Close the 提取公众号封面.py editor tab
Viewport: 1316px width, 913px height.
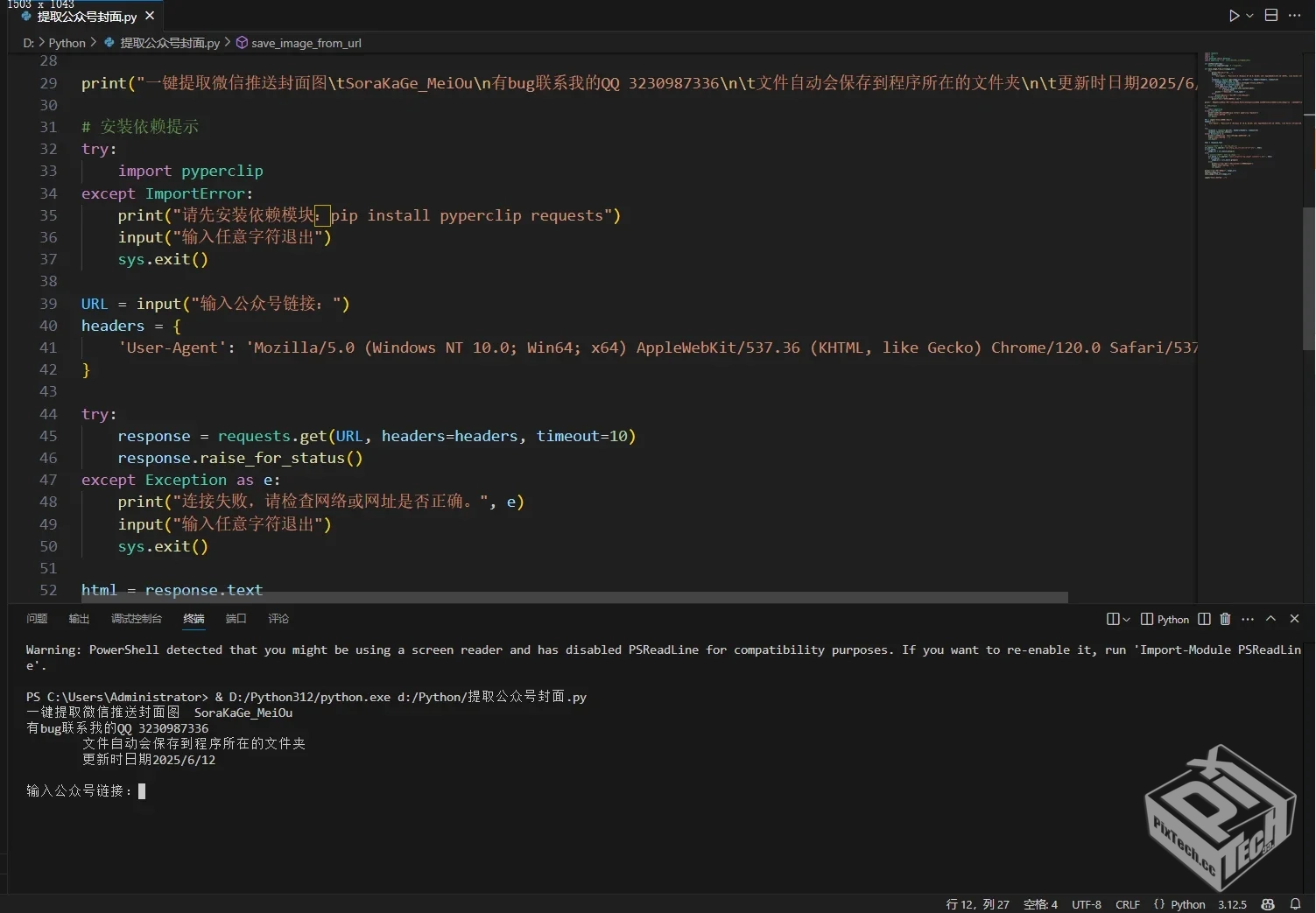(150, 16)
